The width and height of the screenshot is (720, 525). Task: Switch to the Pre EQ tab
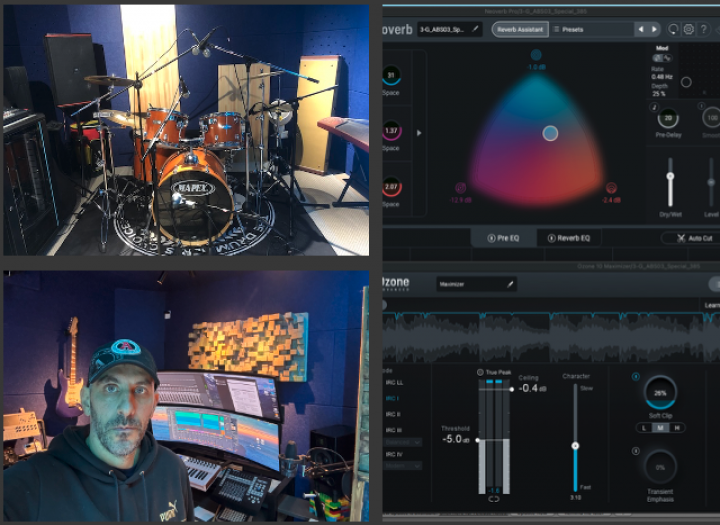[x=504, y=238]
